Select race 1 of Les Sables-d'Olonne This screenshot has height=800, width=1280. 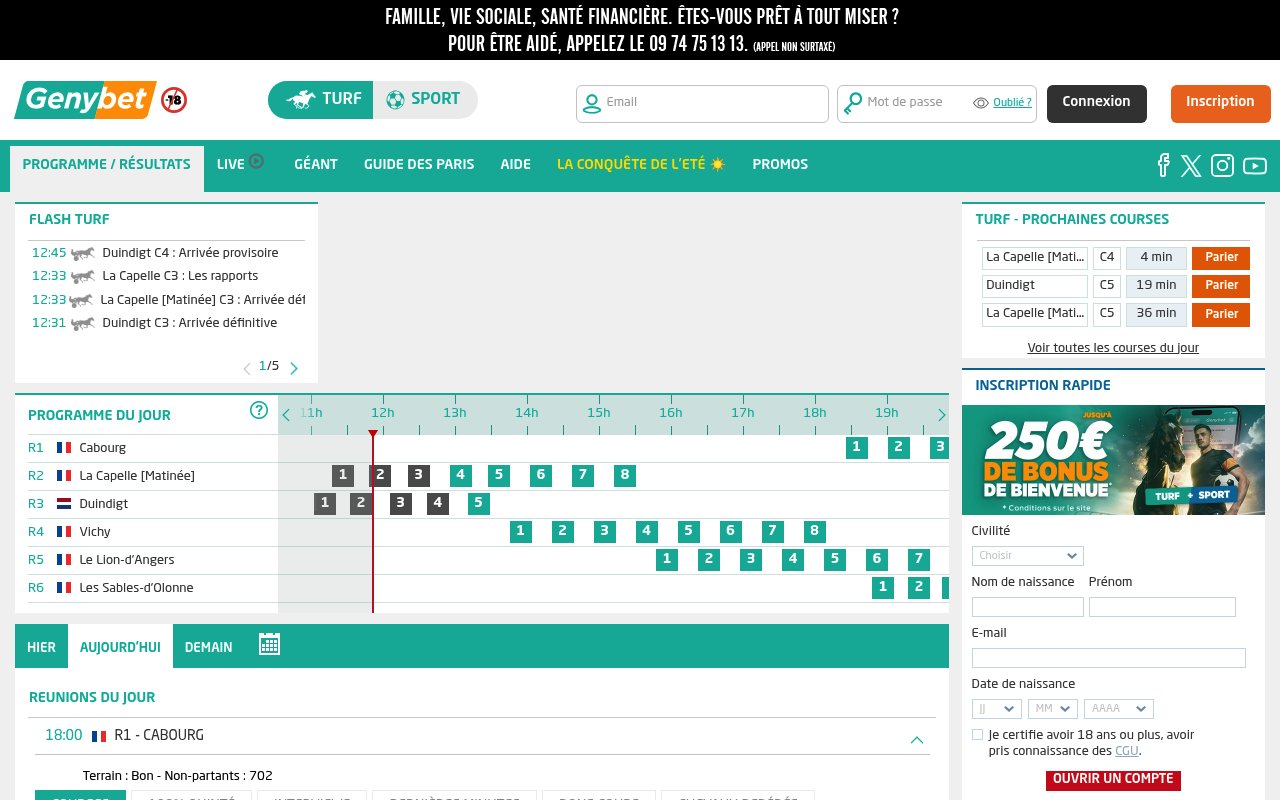(882, 587)
